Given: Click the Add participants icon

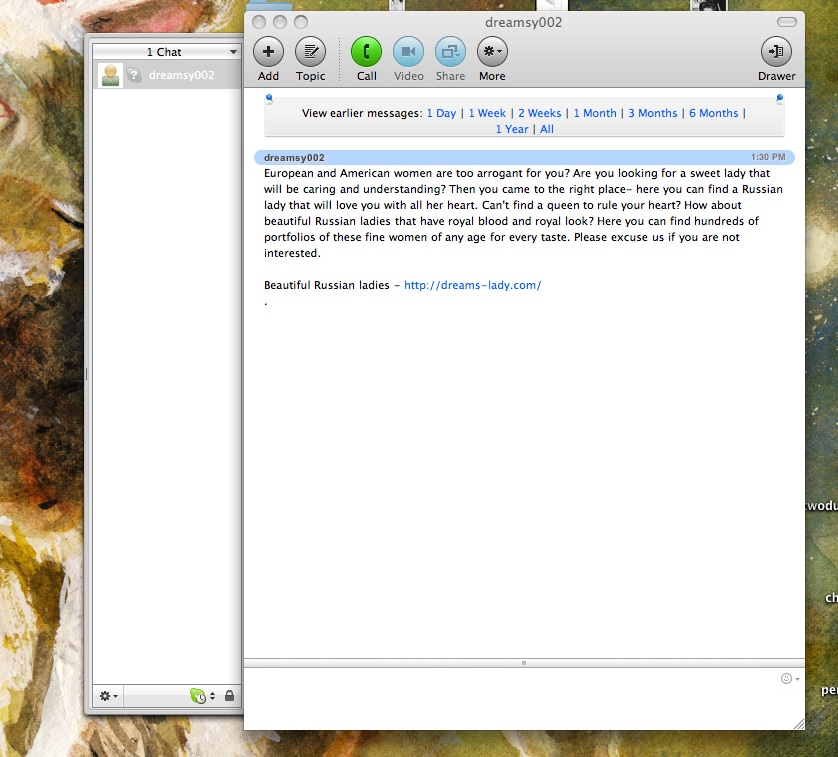Looking at the screenshot, I should 268,51.
